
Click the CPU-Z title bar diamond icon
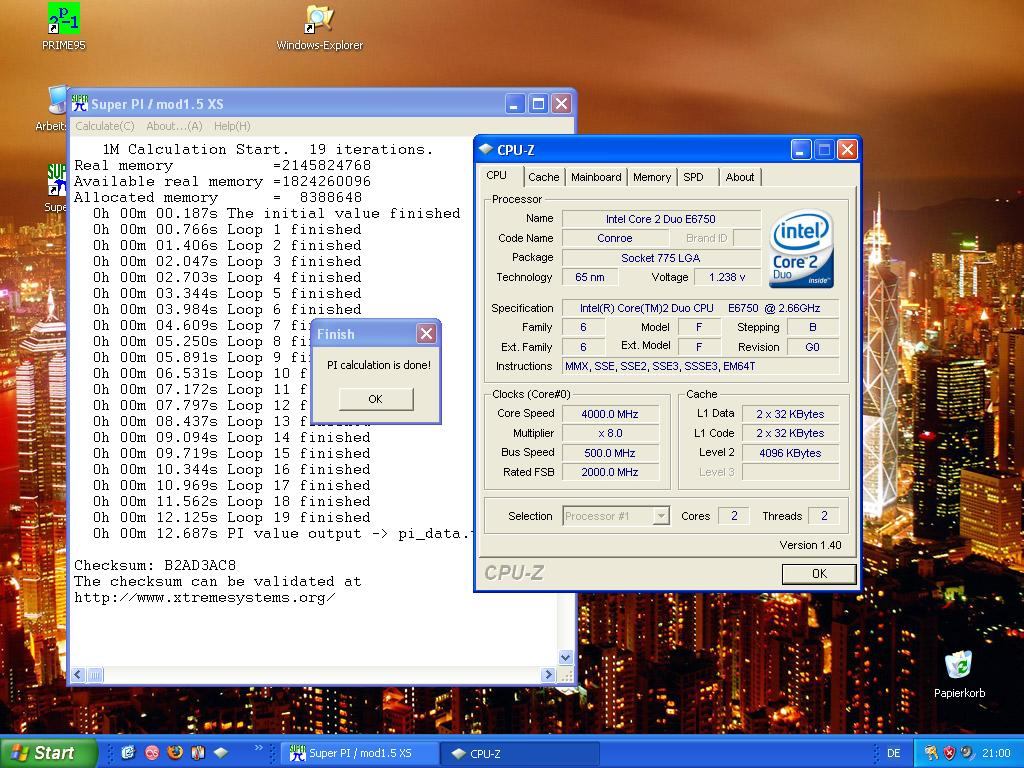tap(485, 150)
